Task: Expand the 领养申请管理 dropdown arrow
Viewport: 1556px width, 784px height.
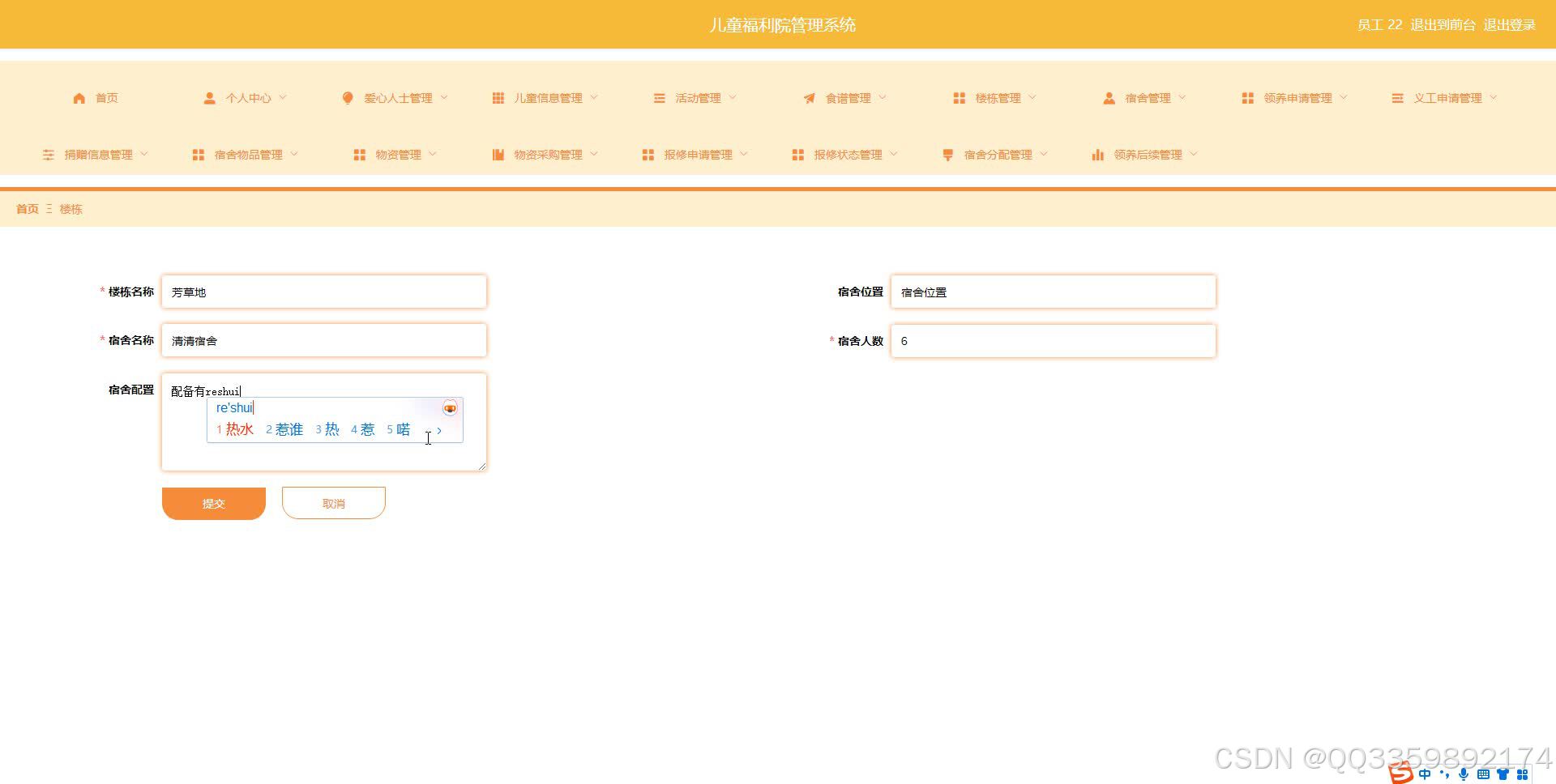Action: [1344, 97]
